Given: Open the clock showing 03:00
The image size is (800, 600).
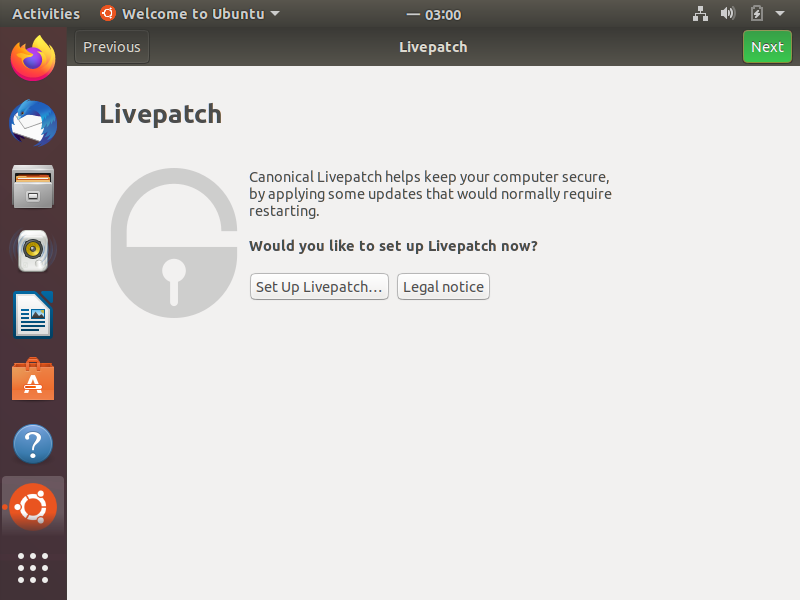Looking at the screenshot, I should click(434, 15).
